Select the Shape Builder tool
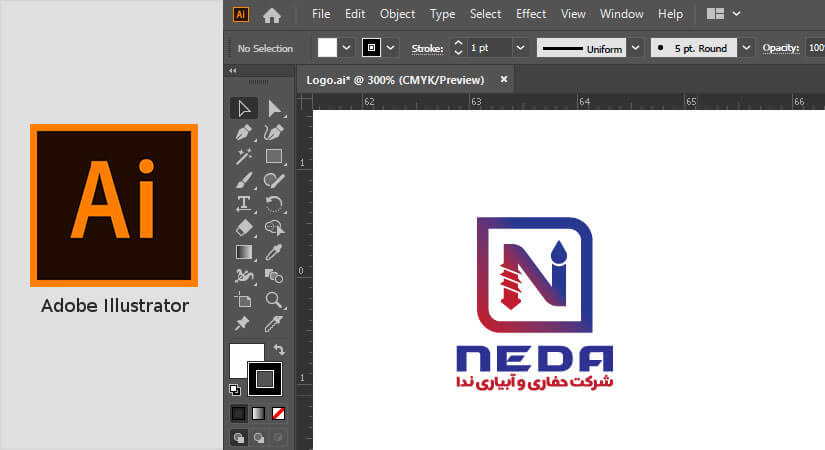Image resolution: width=825 pixels, height=450 pixels. click(x=274, y=228)
